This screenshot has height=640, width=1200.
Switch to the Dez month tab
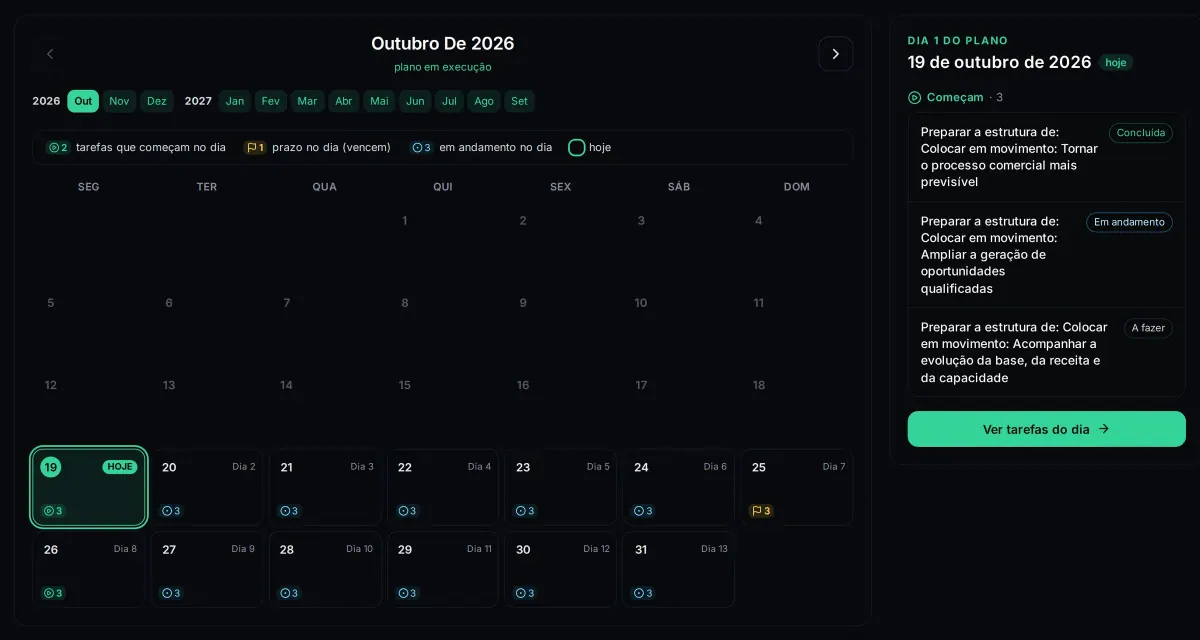click(x=157, y=101)
